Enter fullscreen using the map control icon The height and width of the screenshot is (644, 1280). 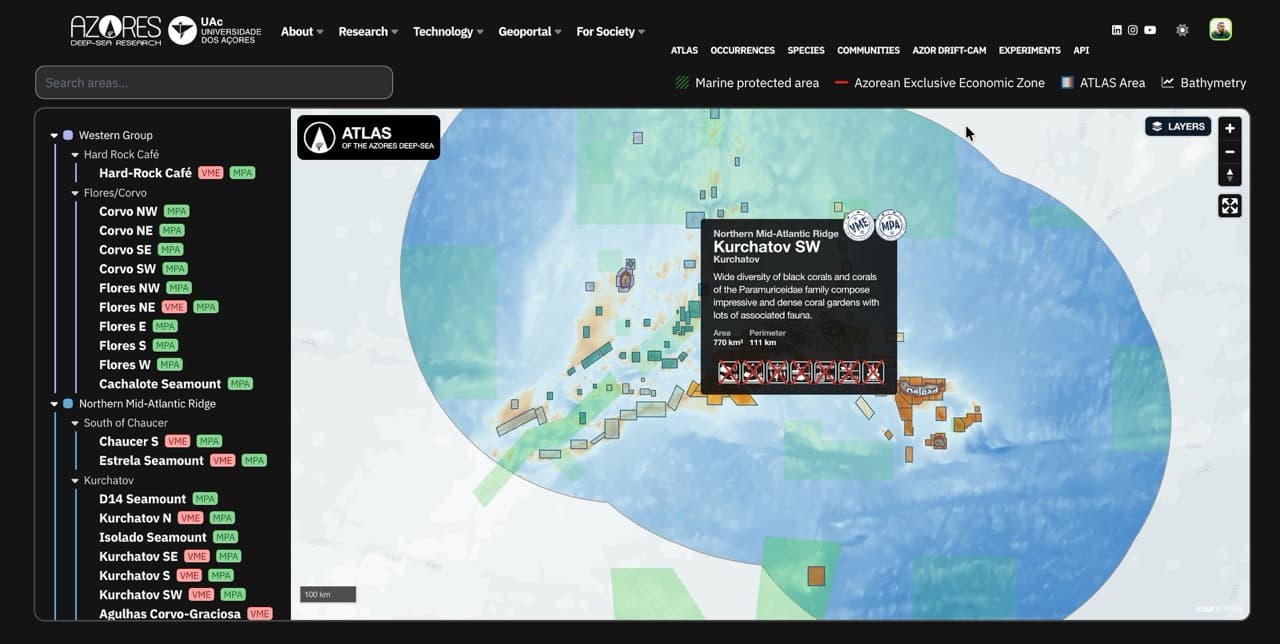[1229, 205]
